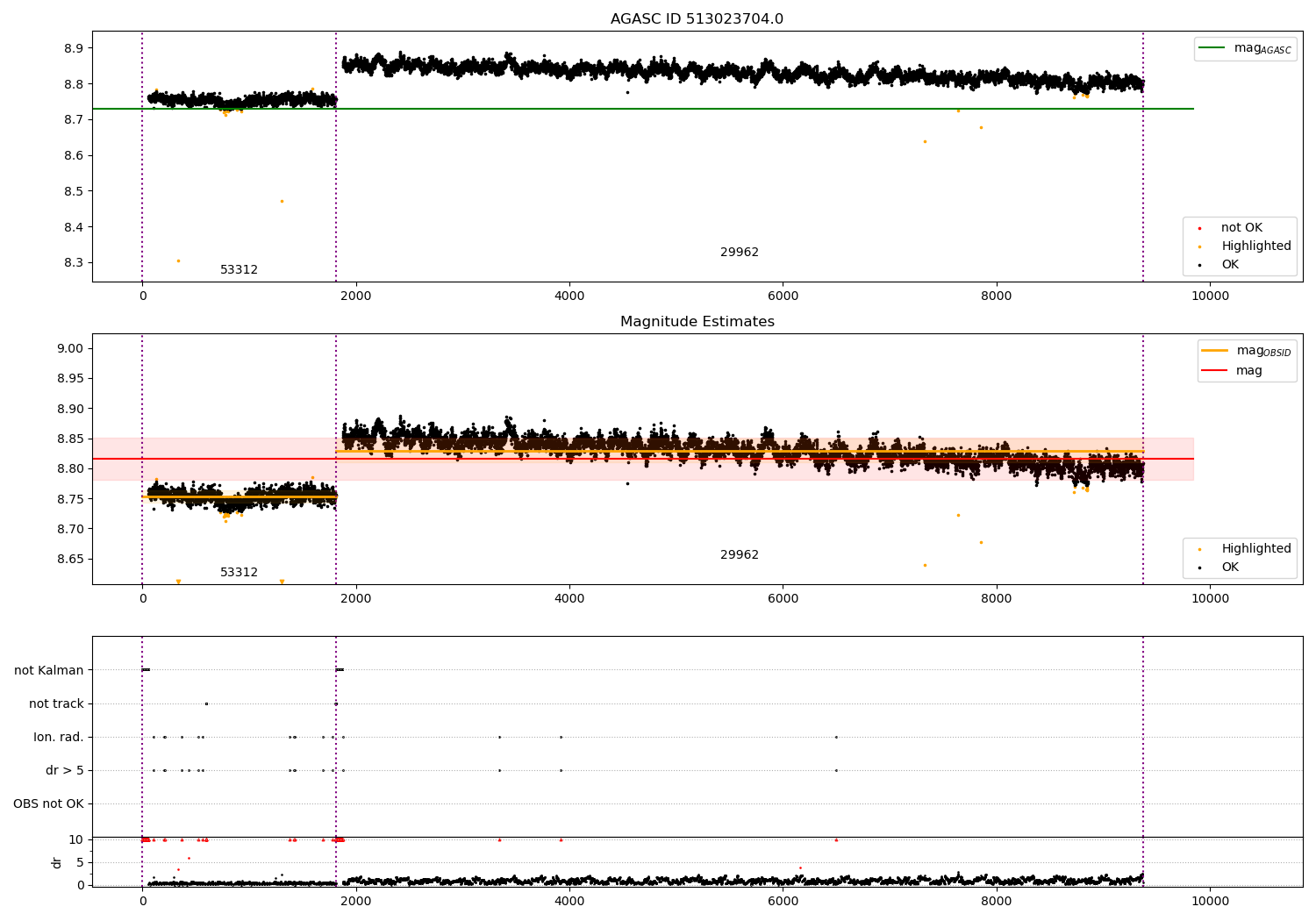Viewport: 1316px width, 921px height.
Task: Click the 'not track' marker near x=600
Action: [206, 703]
